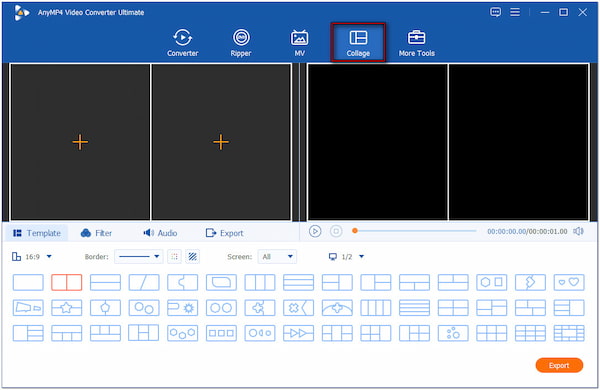The width and height of the screenshot is (600, 390).
Task: Open the Border line style dropdown
Action: pyautogui.click(x=139, y=256)
